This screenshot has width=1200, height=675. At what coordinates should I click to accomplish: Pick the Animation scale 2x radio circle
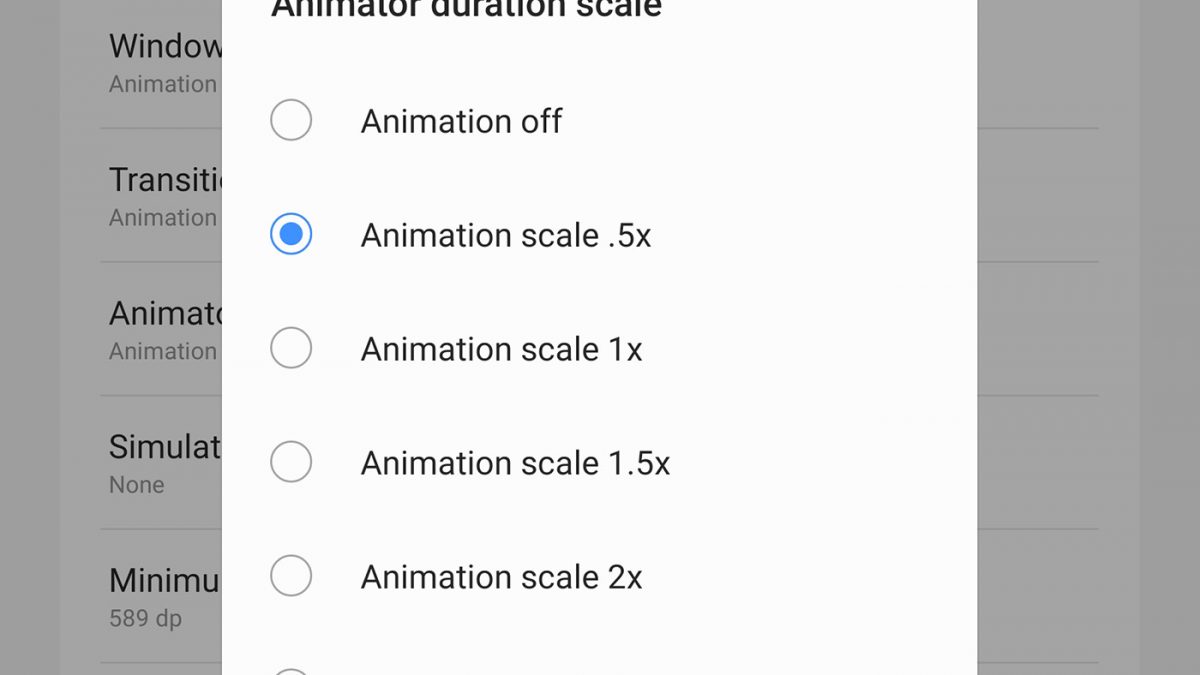pyautogui.click(x=291, y=577)
